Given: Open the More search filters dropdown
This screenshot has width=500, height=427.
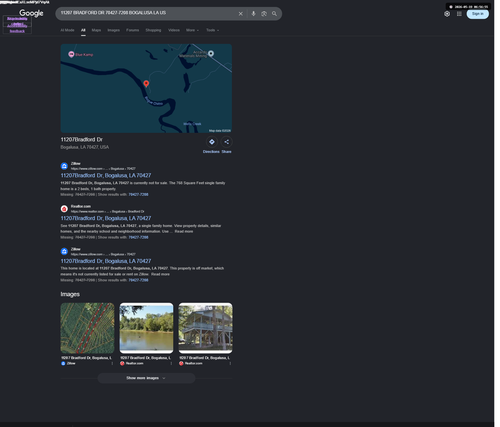Looking at the screenshot, I should (192, 30).
